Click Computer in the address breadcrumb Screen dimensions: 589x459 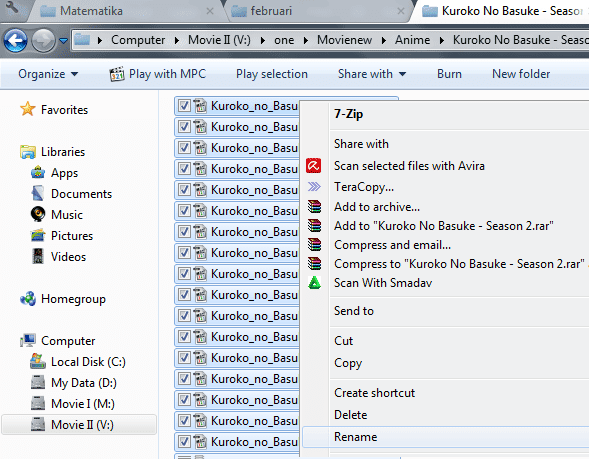(138, 40)
